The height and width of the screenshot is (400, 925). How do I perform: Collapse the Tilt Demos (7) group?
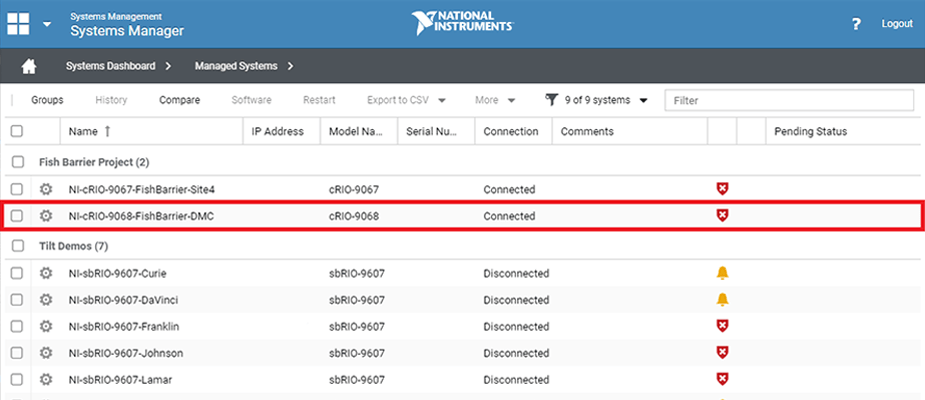tap(74, 245)
